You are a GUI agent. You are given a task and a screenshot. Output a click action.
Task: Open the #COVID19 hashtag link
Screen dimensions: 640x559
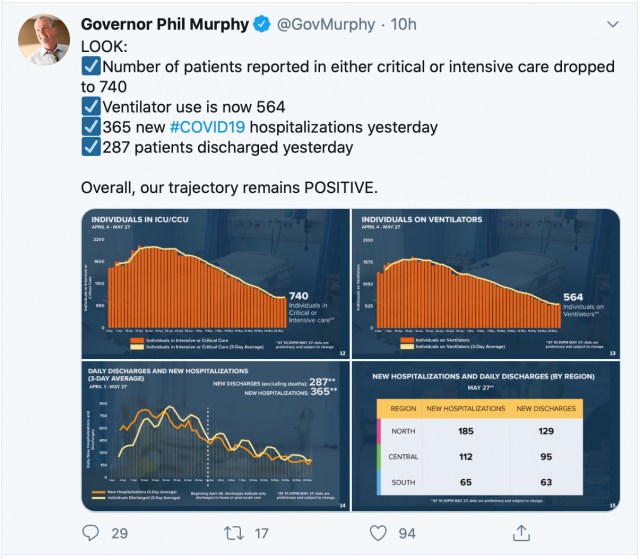click(x=206, y=127)
